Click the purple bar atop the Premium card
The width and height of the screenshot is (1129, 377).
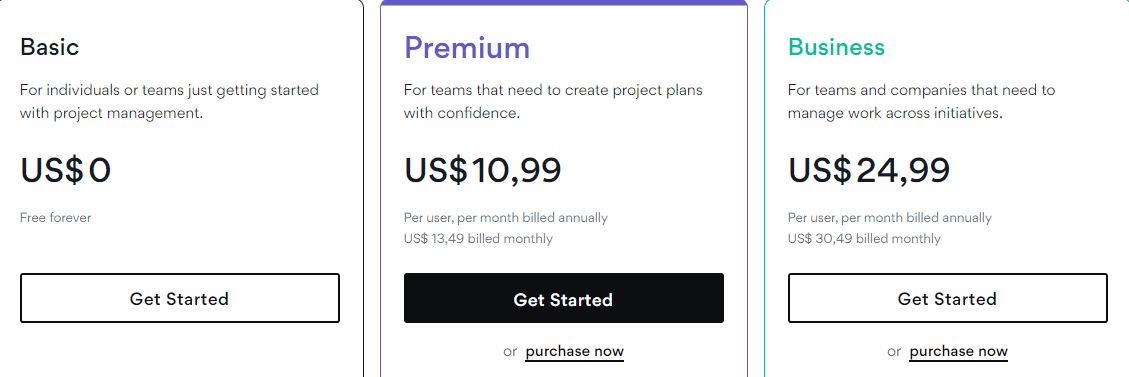coord(564,2)
